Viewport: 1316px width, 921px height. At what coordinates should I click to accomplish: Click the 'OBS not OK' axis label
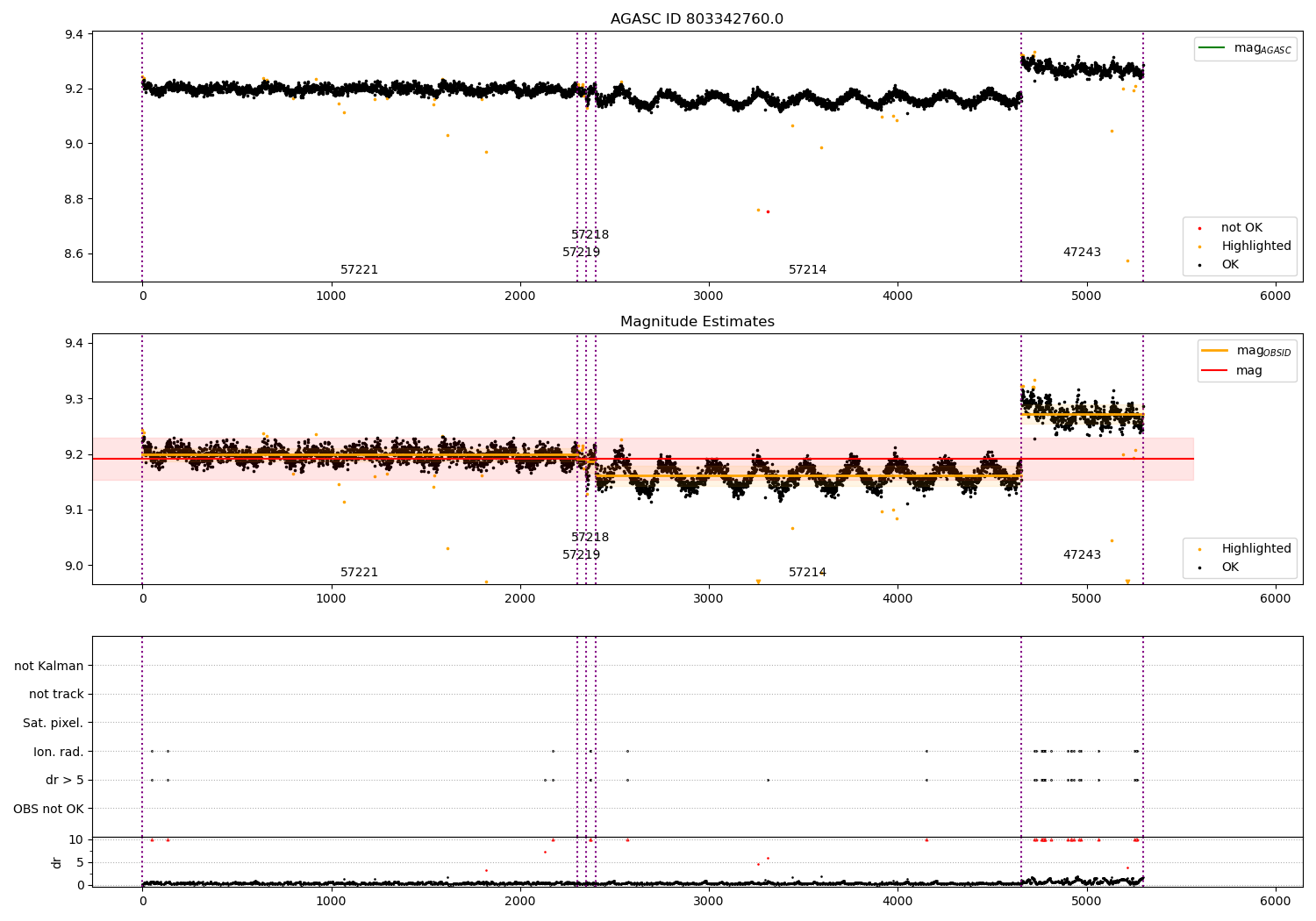coord(49,809)
